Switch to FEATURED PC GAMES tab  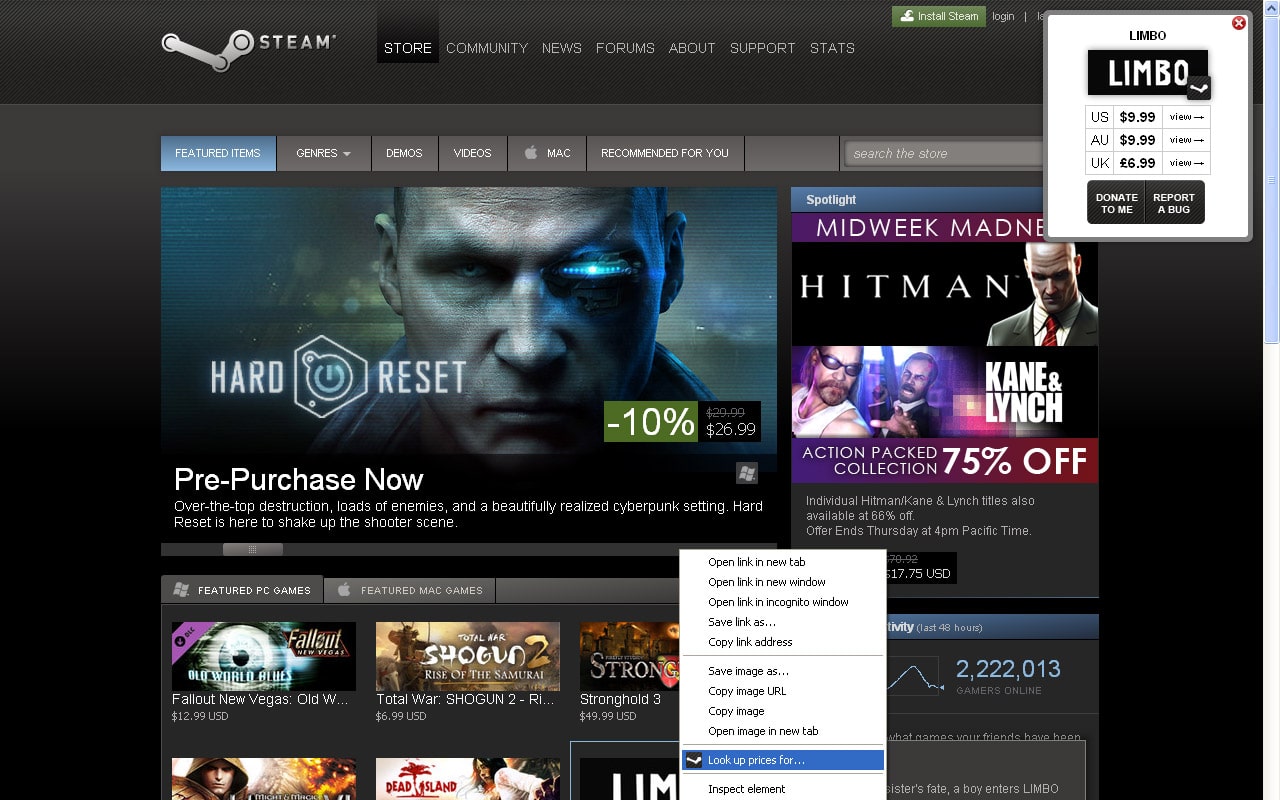tap(242, 590)
